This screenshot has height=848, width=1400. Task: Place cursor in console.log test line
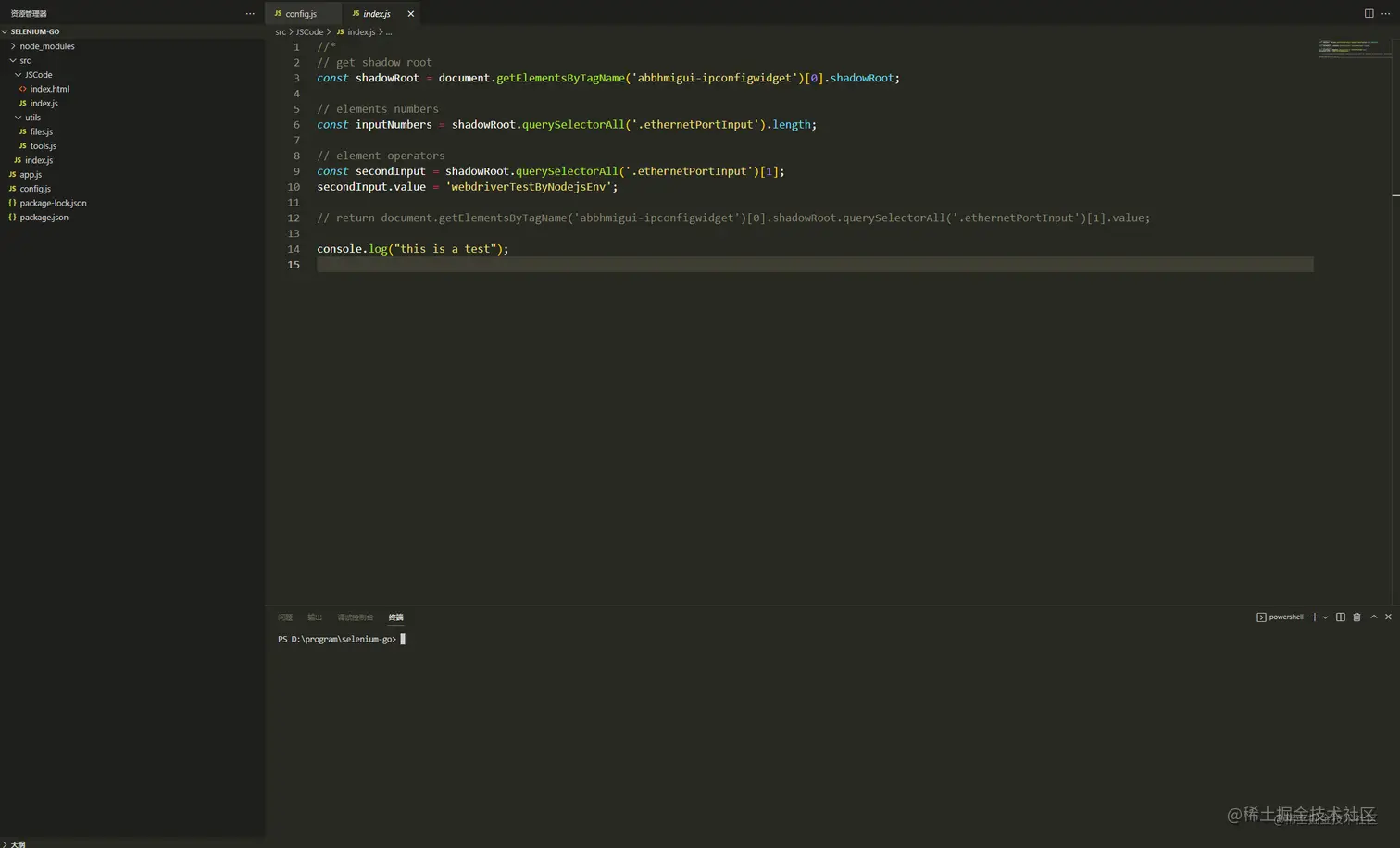(x=413, y=249)
